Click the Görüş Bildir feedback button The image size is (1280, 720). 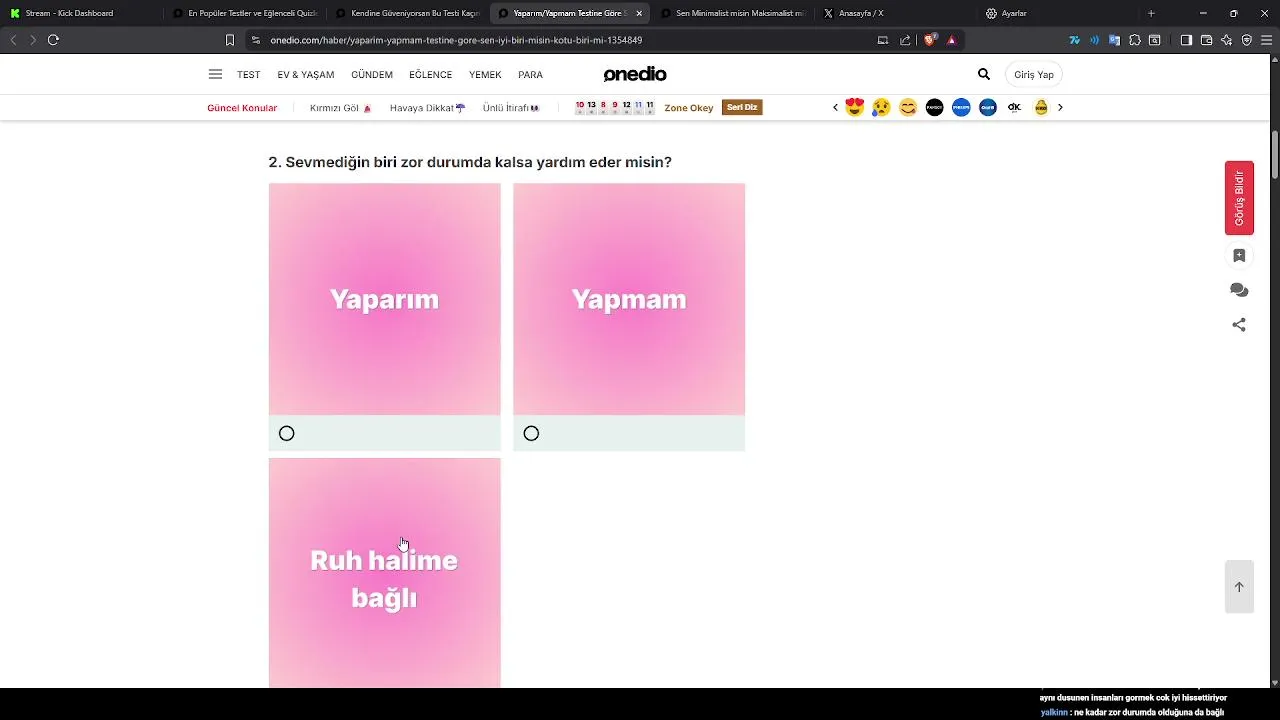pos(1239,198)
